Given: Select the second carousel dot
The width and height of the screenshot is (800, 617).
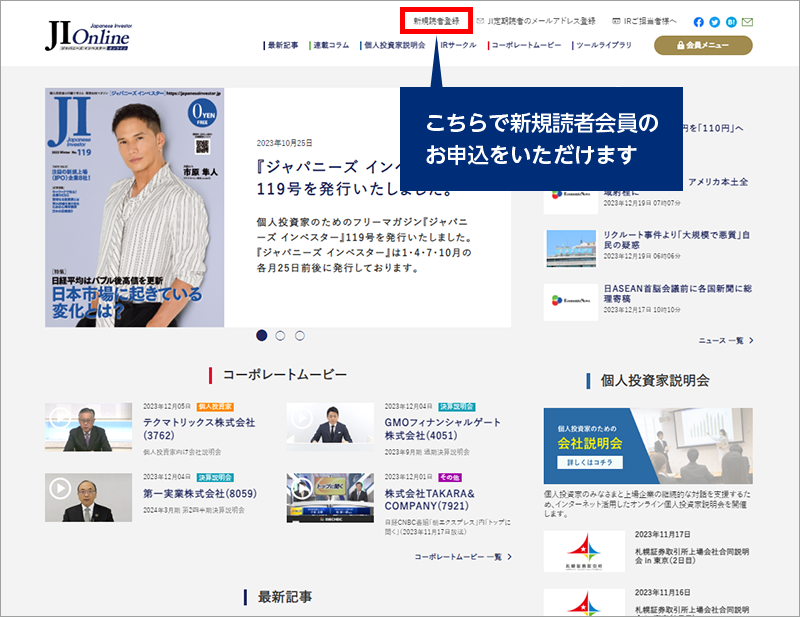Looking at the screenshot, I should [x=280, y=335].
